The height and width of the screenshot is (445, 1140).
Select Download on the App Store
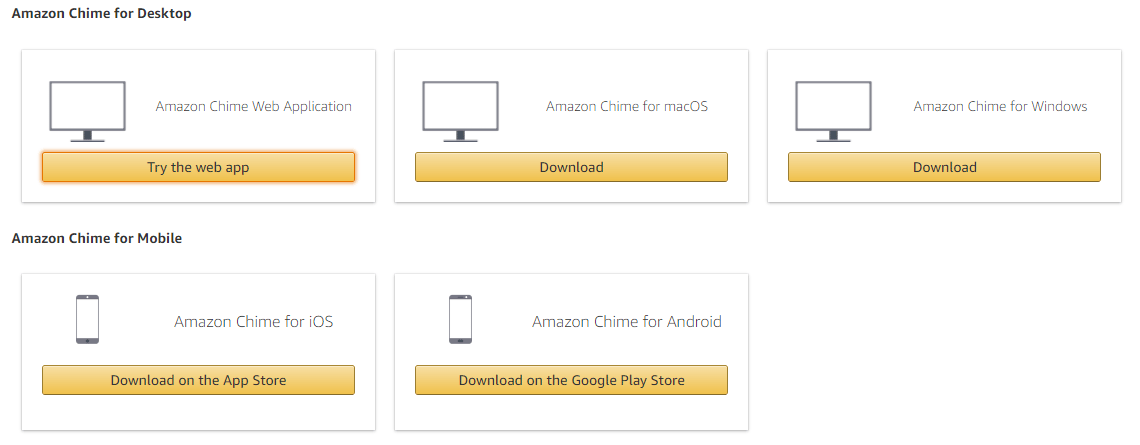198,380
